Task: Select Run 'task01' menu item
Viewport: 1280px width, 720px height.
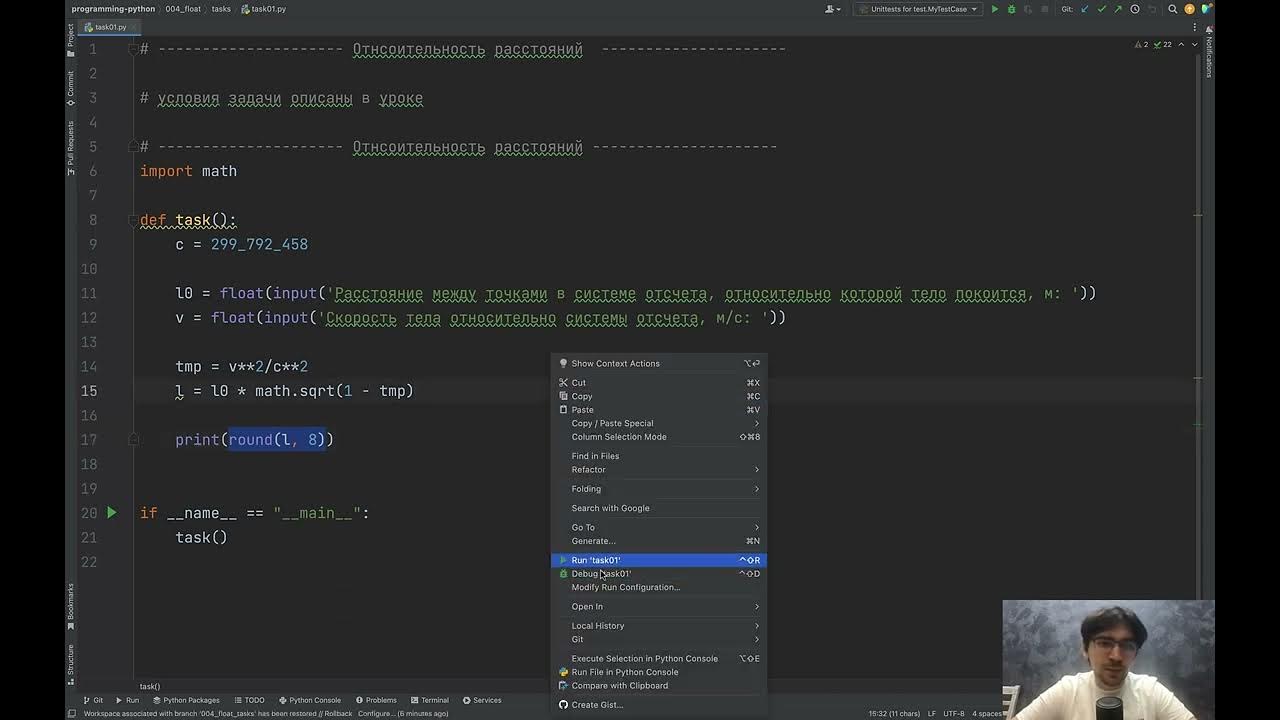Action: [659, 560]
